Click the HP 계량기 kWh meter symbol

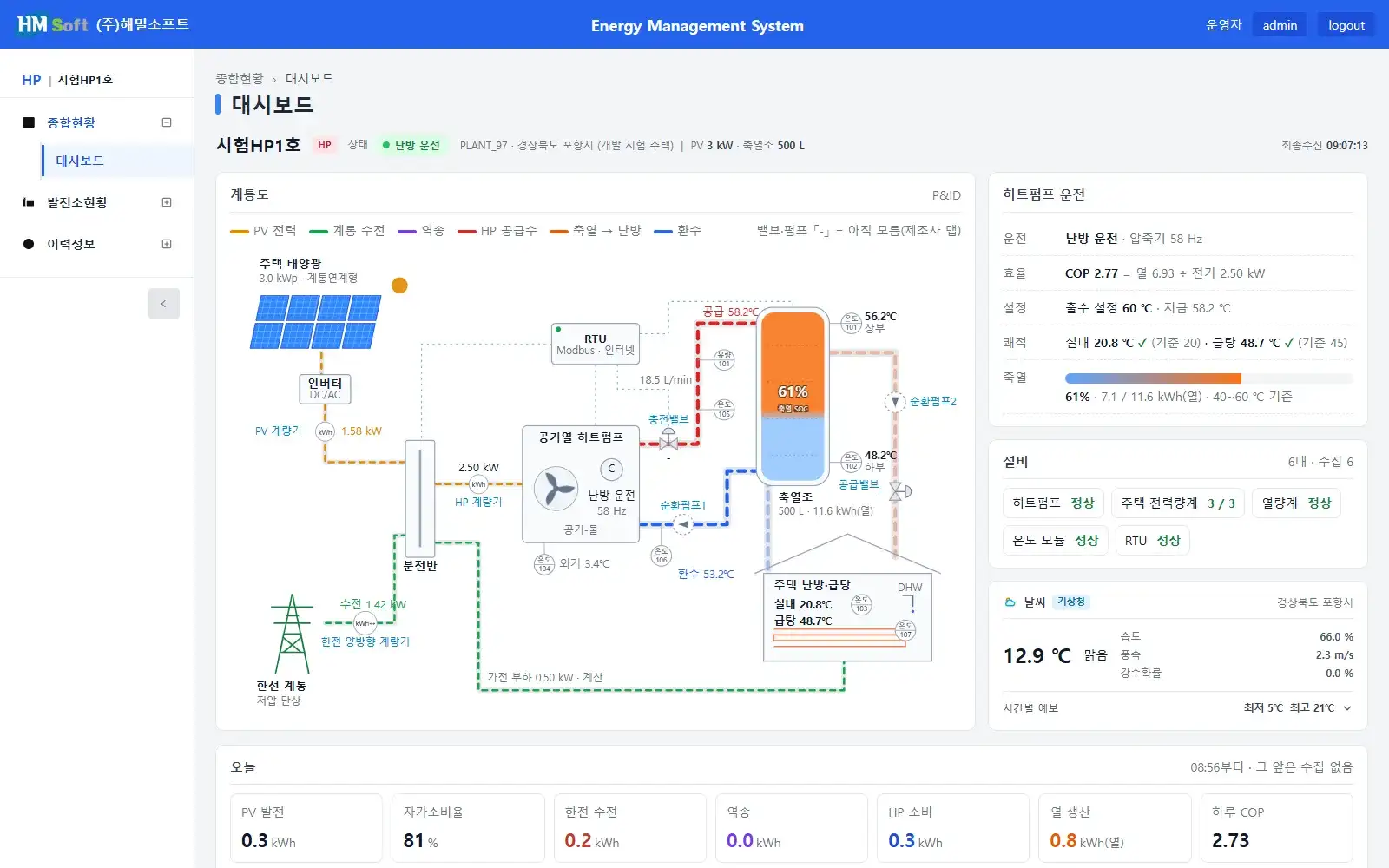[478, 484]
